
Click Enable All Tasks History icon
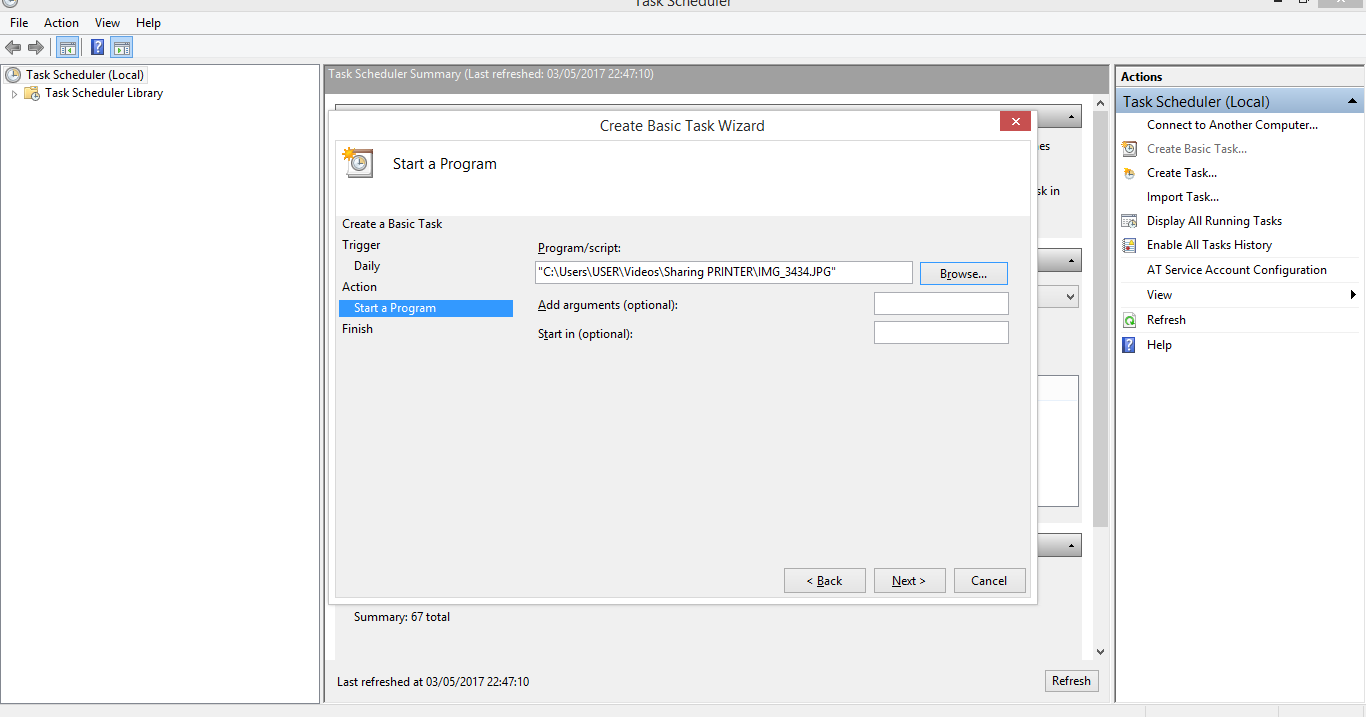point(1129,245)
